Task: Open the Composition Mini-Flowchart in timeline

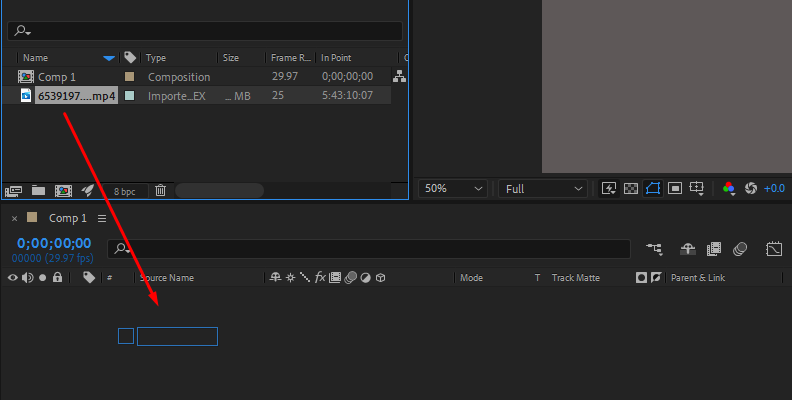Action: (x=654, y=249)
